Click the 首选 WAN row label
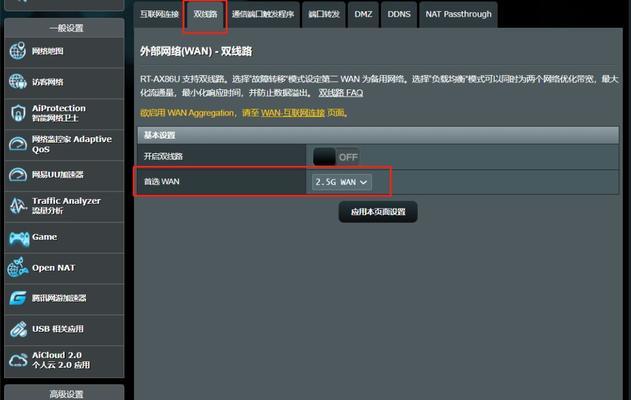Viewport: 631px width, 400px height. (162, 182)
